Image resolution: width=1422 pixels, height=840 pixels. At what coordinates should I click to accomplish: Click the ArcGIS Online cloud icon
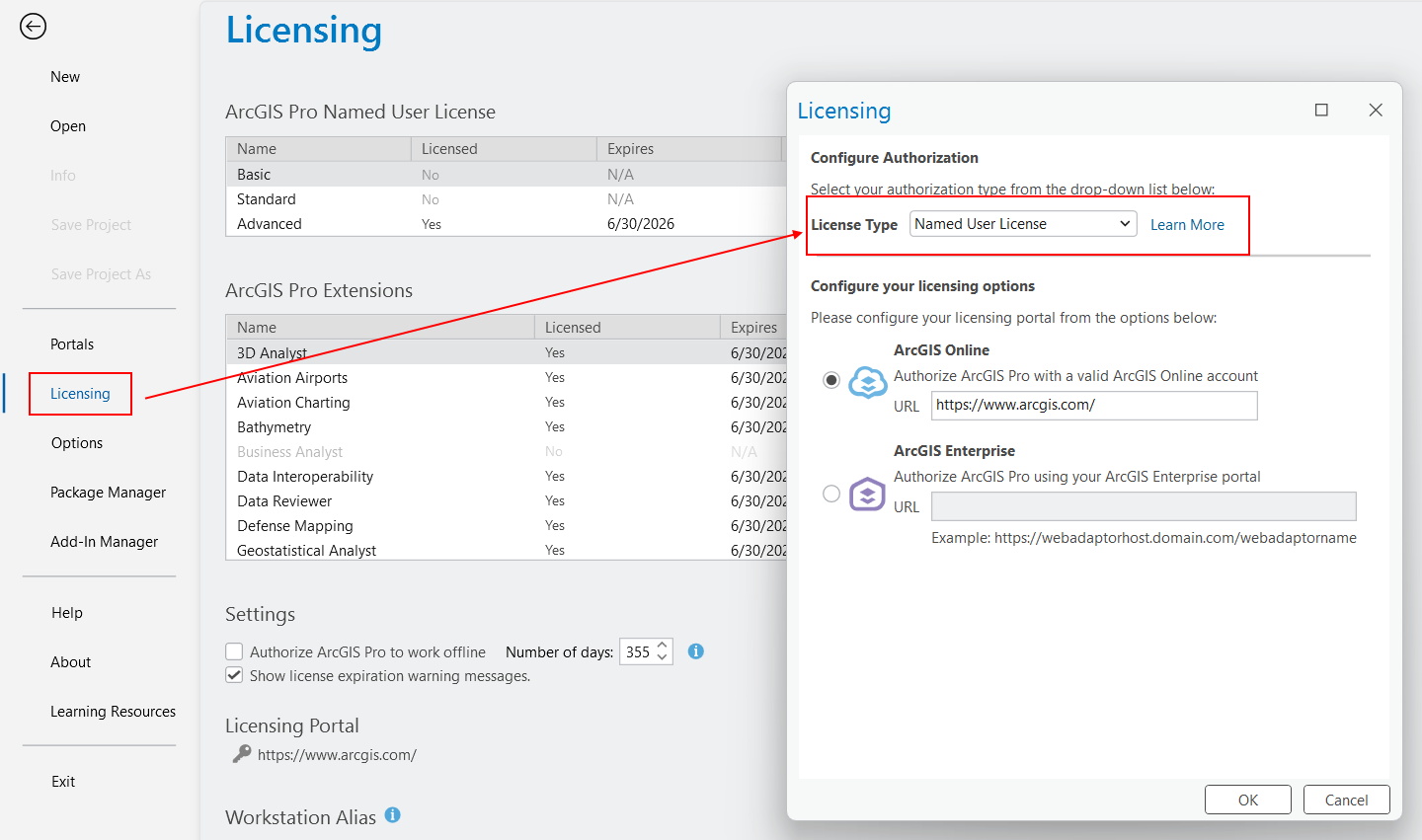(x=868, y=381)
